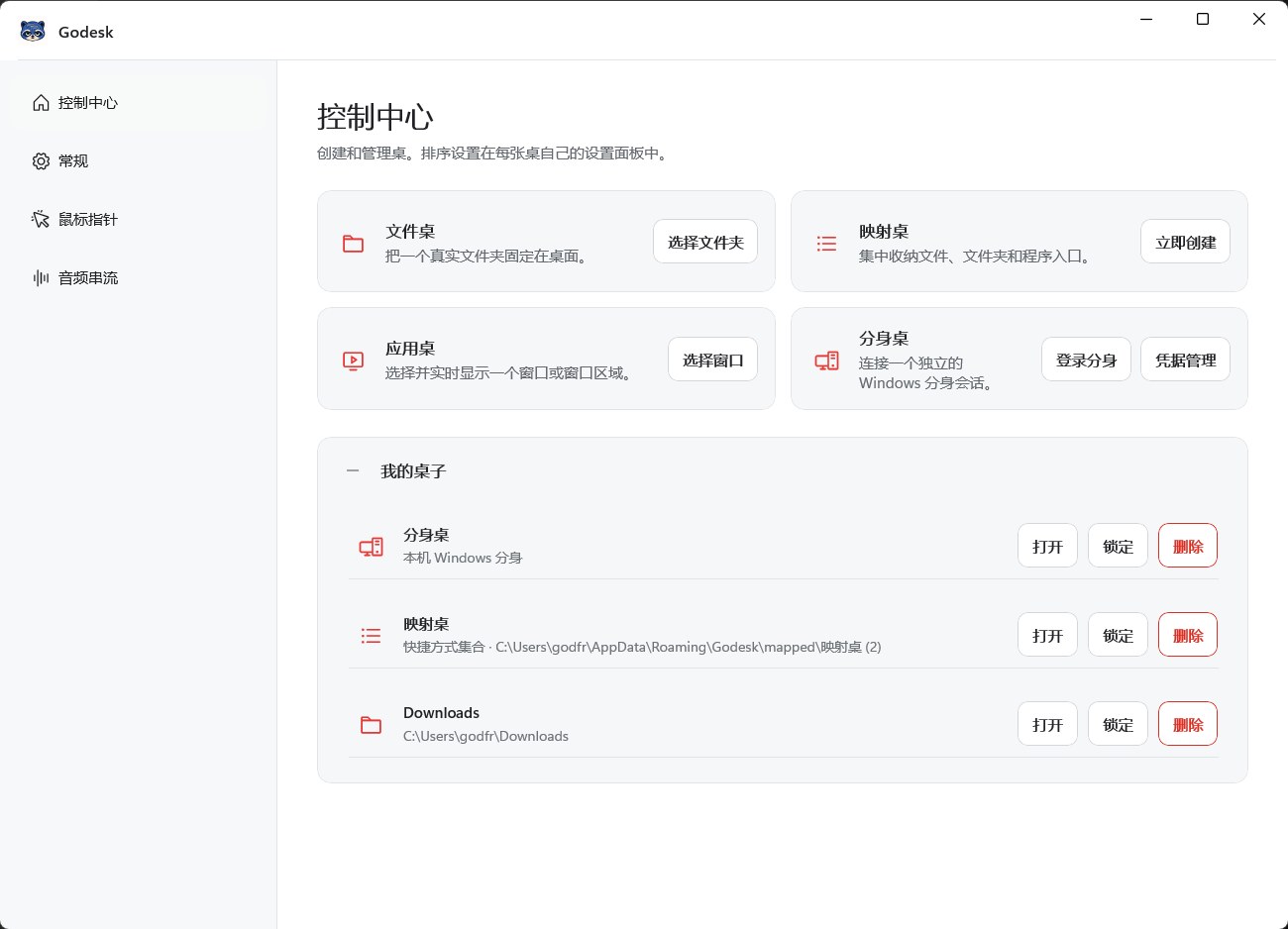Viewport: 1288px width, 929px height.
Task: Click the 登录分身 button
Action: pyautogui.click(x=1086, y=360)
